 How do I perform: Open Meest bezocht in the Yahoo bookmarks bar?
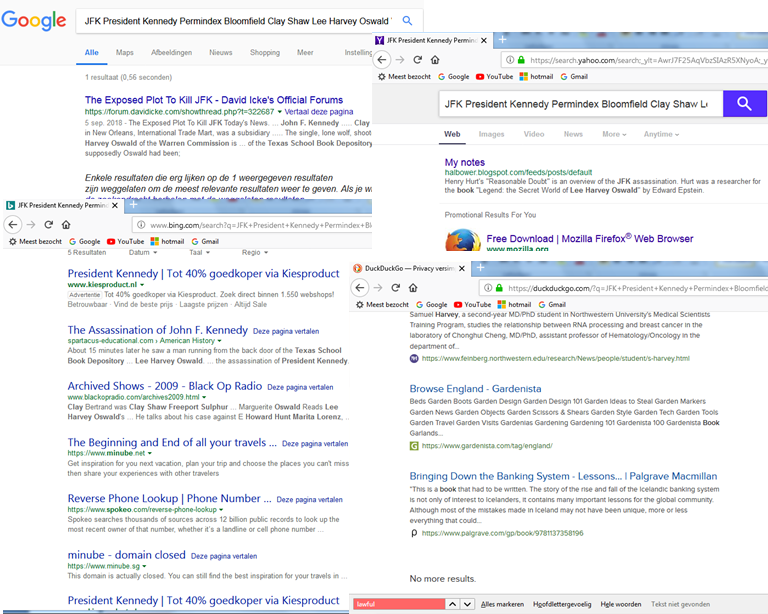tap(405, 76)
